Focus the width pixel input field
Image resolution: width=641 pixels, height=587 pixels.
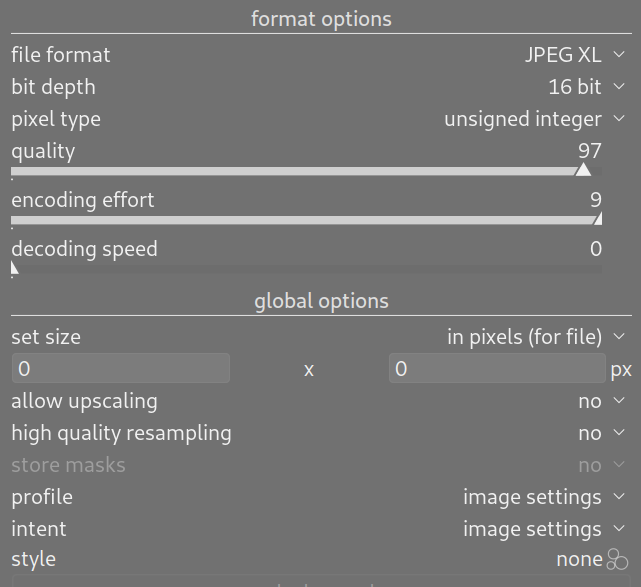(121, 369)
